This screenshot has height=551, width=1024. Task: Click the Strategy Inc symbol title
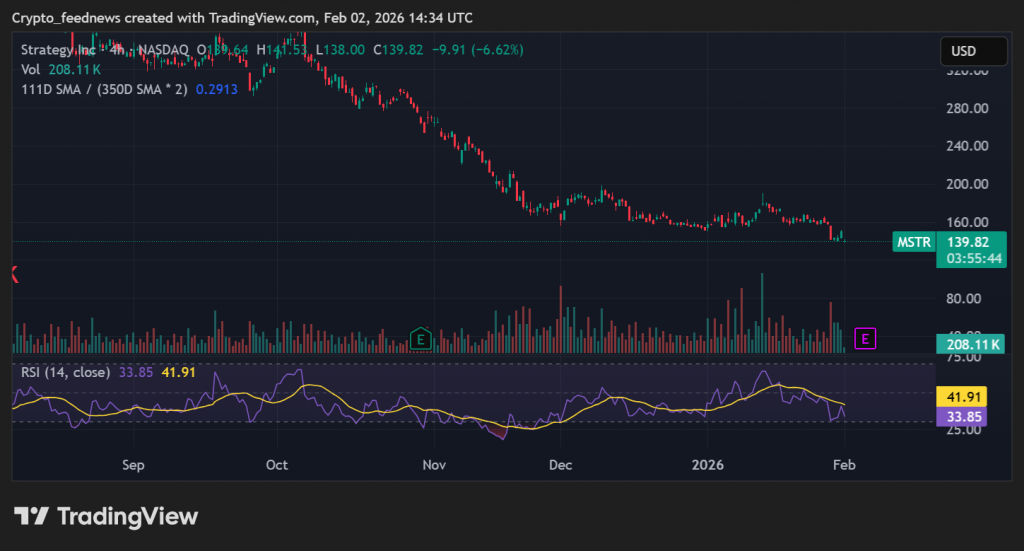pyautogui.click(x=56, y=50)
